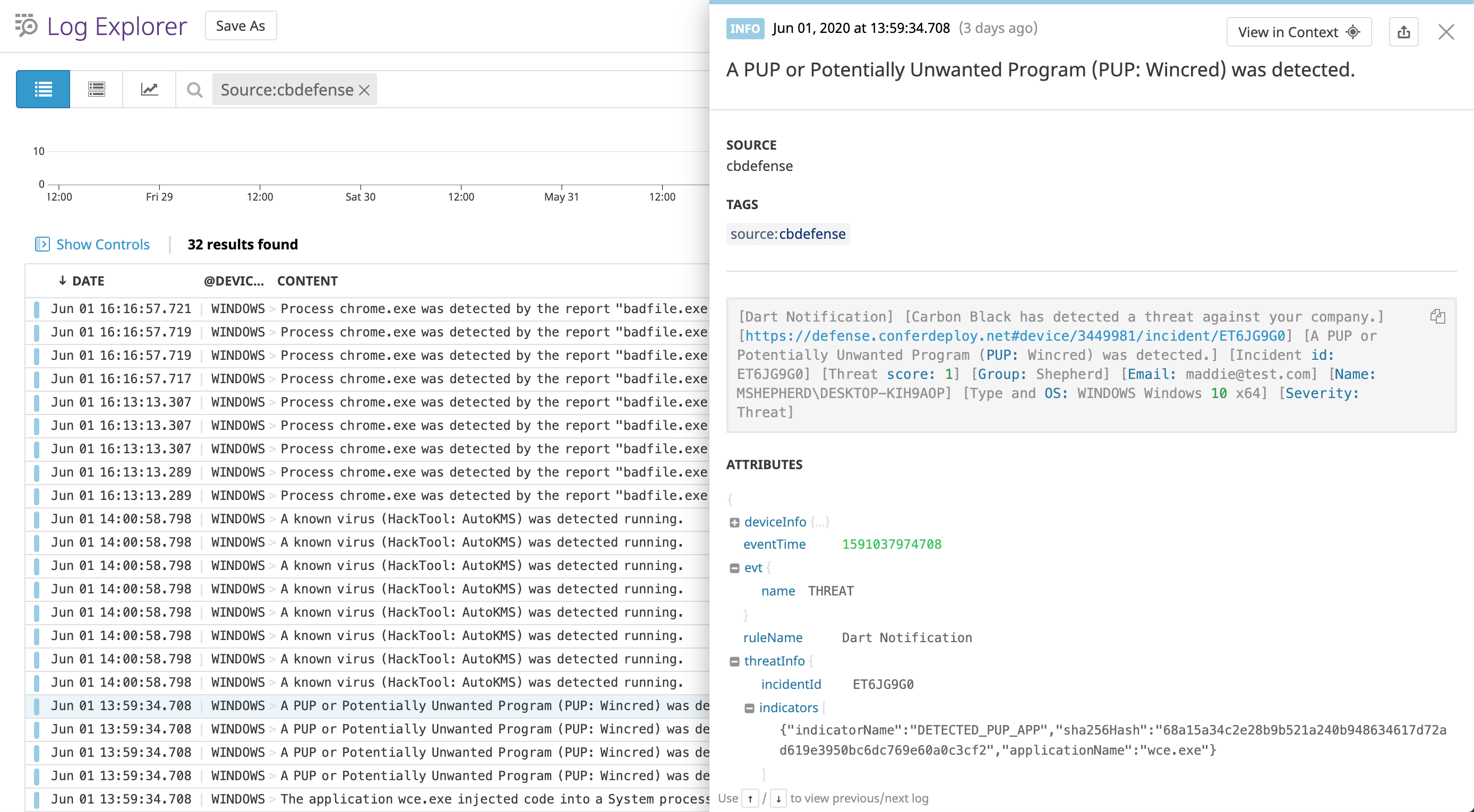Collapse the evt attribute
Screen dimensions: 1474x812
tap(735, 568)
